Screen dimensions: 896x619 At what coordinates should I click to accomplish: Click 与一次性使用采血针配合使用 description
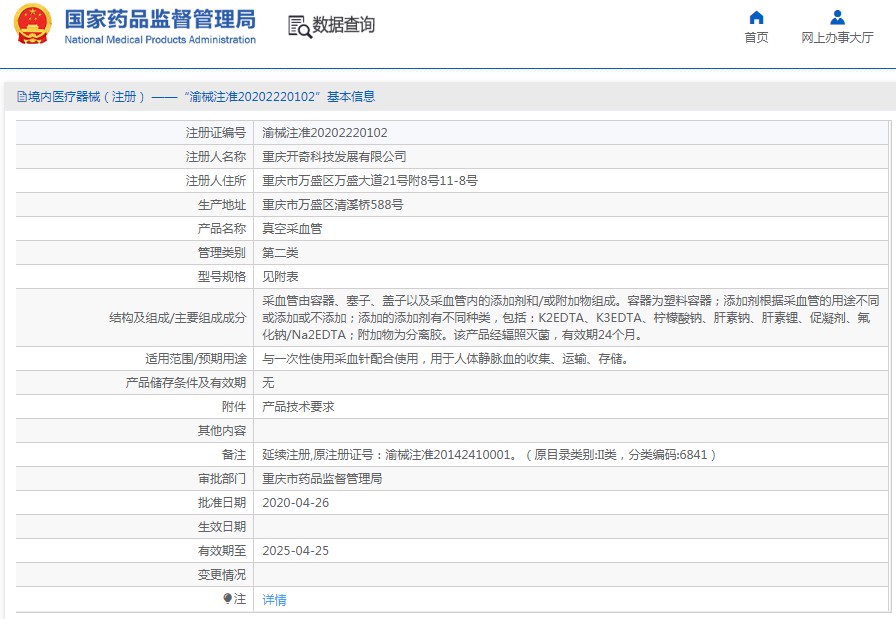[445, 359]
